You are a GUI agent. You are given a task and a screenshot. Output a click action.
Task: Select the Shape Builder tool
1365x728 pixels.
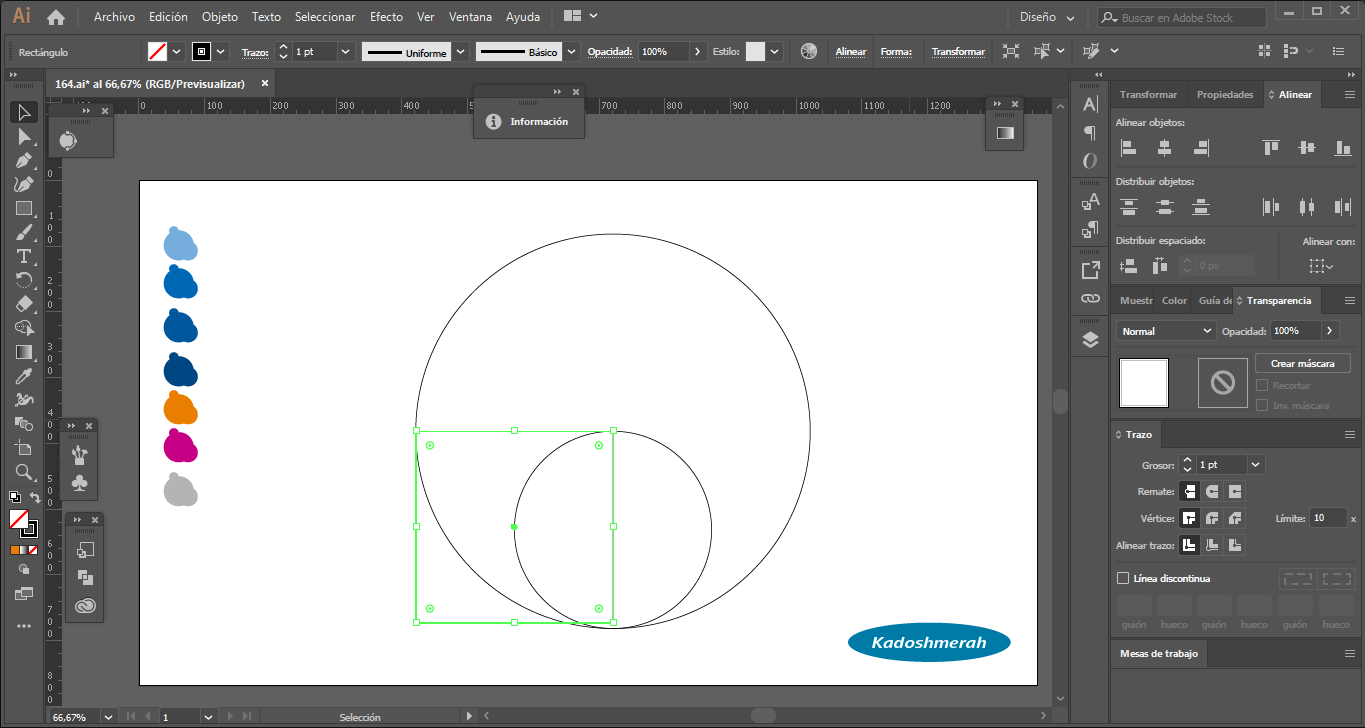pos(25,328)
